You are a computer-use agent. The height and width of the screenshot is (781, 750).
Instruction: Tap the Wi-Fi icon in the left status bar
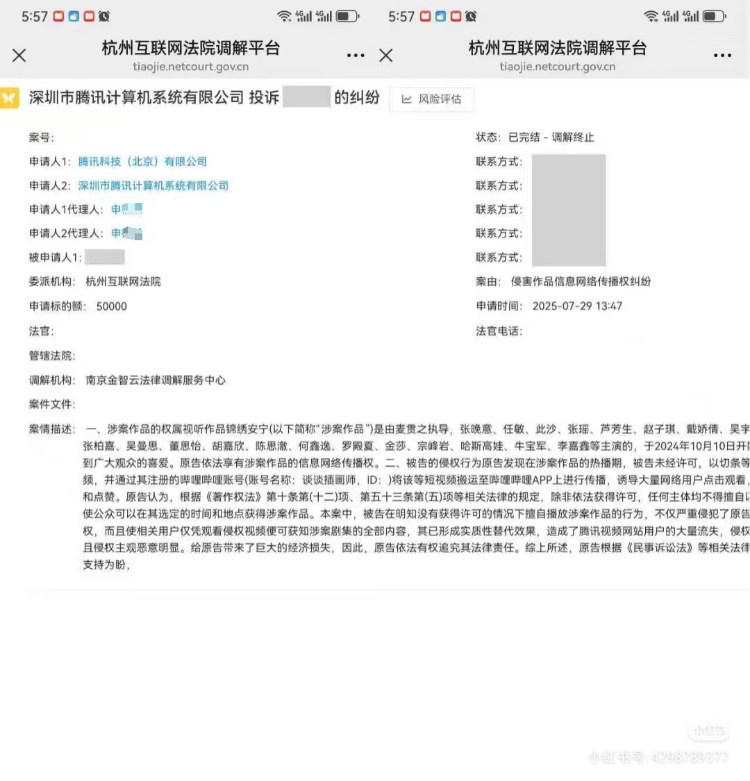[284, 17]
